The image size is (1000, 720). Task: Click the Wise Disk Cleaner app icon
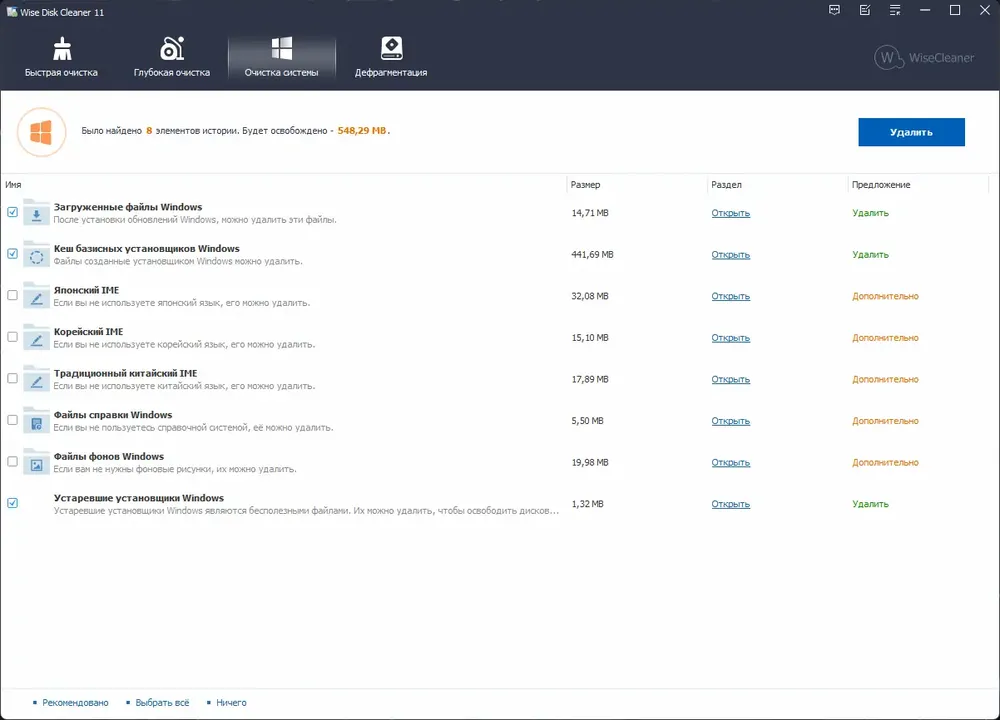[x=11, y=12]
